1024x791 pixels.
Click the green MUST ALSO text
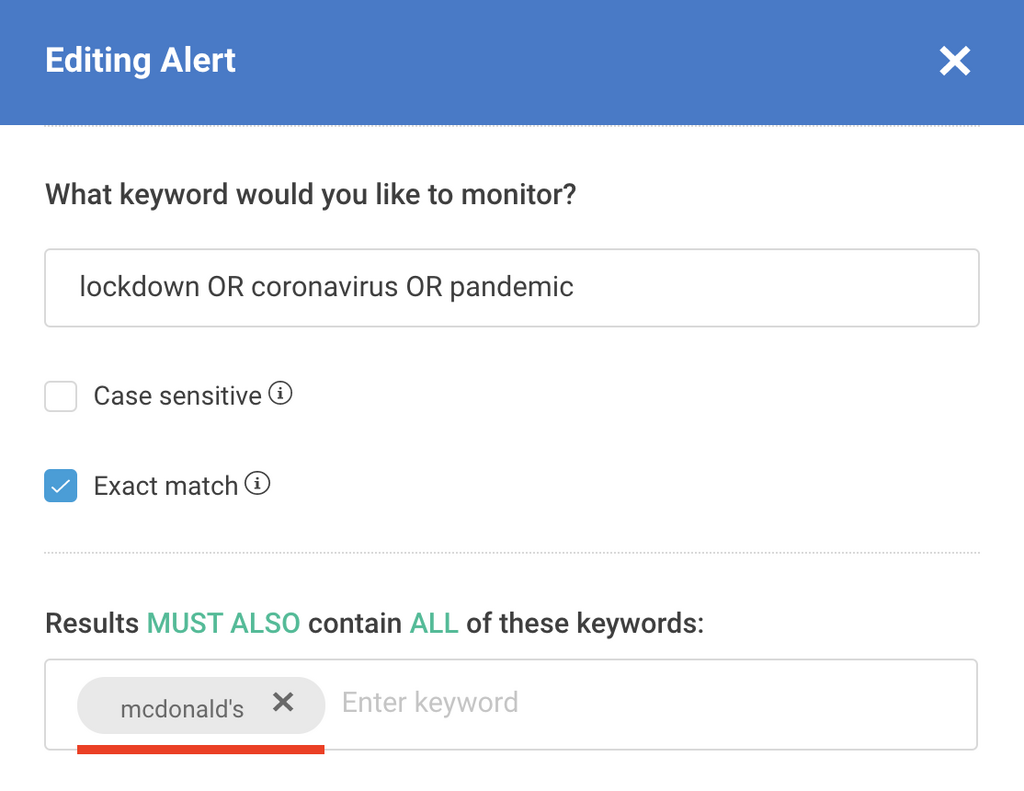click(223, 624)
